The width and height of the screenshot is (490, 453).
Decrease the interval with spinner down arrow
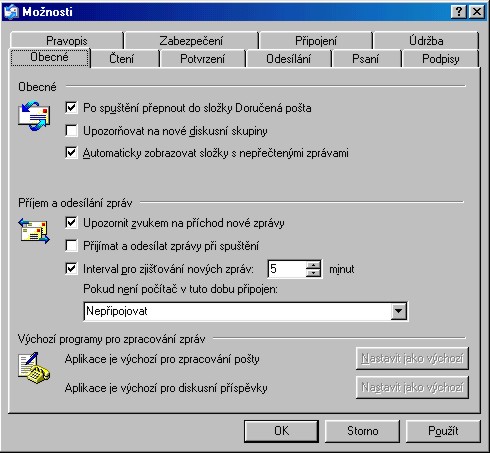click(x=313, y=273)
